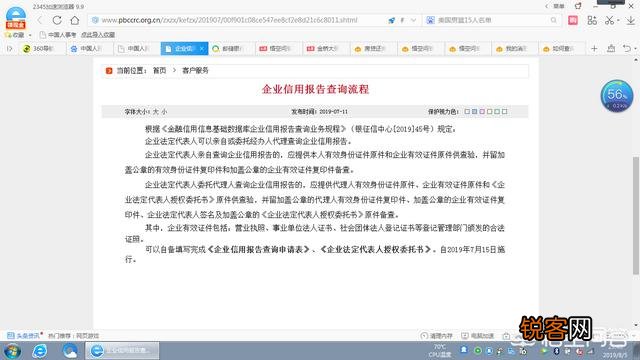
Task: Click the scissors screenshot tool icon
Action: [x=609, y=20]
